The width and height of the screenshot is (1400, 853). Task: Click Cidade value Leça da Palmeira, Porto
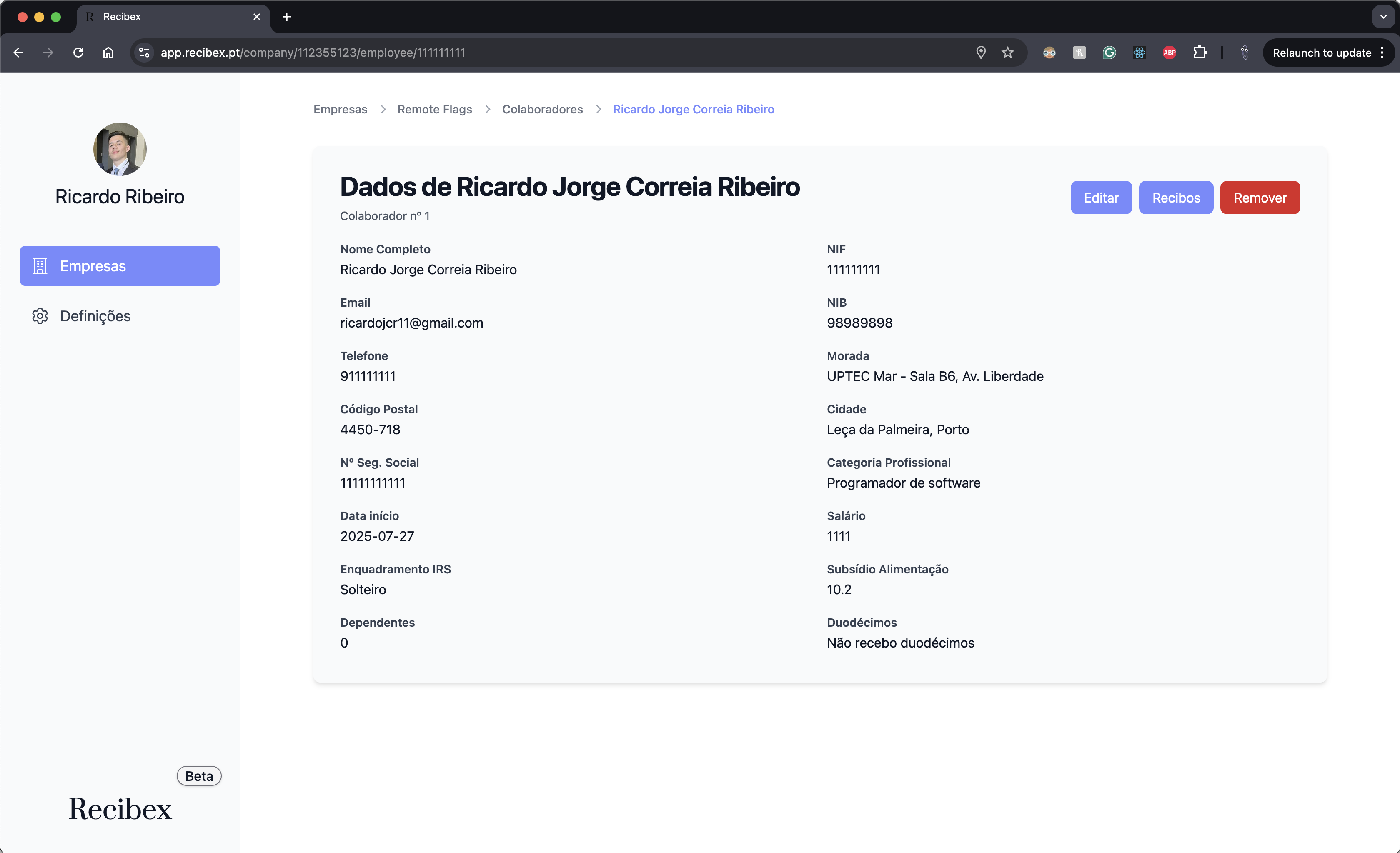point(898,429)
